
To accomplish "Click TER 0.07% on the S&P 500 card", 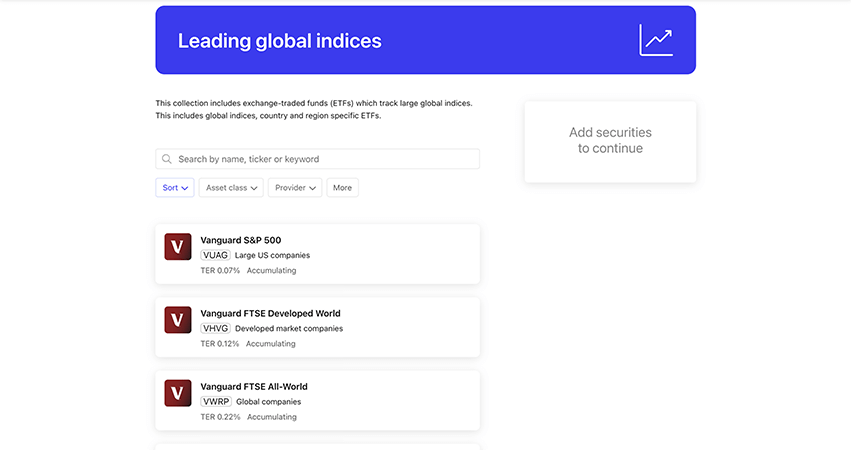I will (x=220, y=270).
